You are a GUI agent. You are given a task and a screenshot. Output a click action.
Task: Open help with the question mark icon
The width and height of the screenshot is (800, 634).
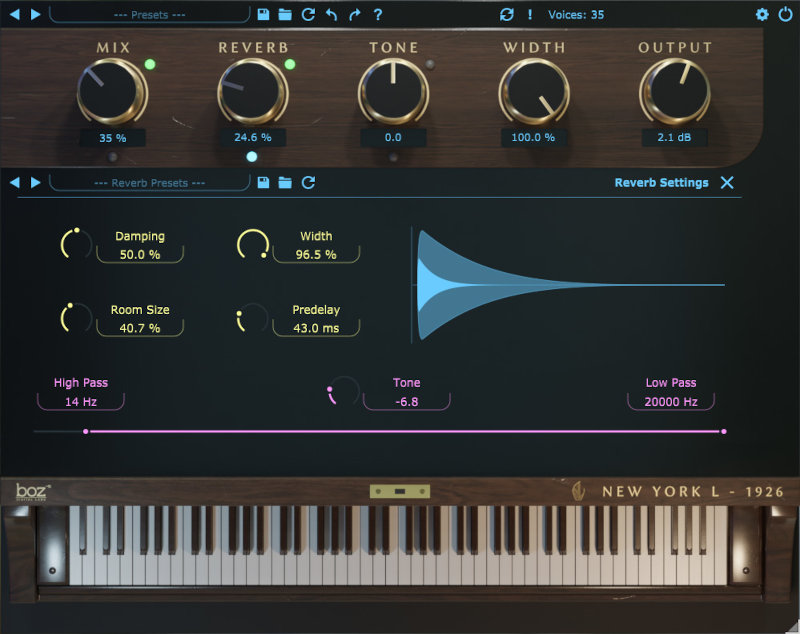pyautogui.click(x=377, y=14)
